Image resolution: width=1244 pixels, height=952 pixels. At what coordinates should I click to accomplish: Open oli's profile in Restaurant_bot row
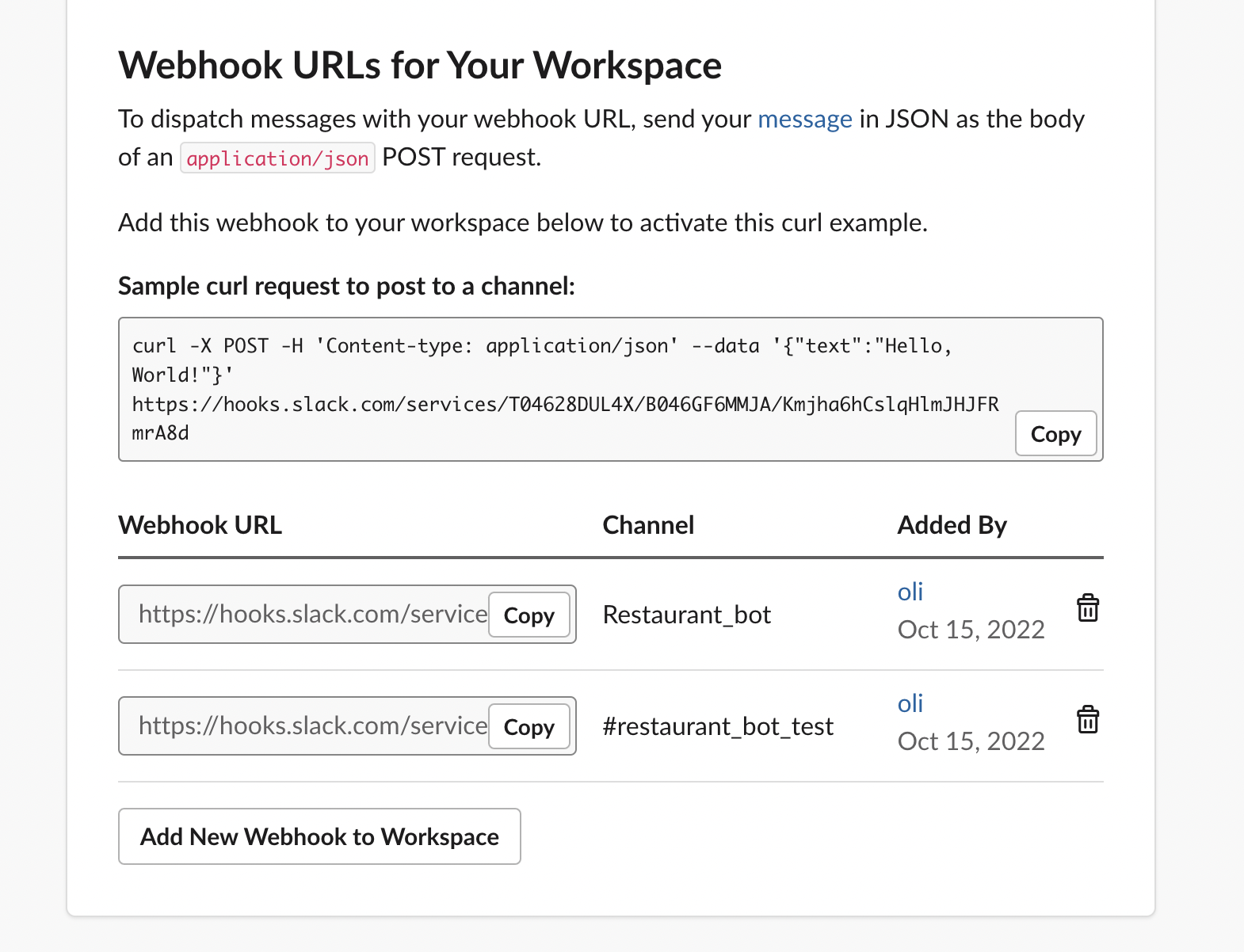[910, 592]
